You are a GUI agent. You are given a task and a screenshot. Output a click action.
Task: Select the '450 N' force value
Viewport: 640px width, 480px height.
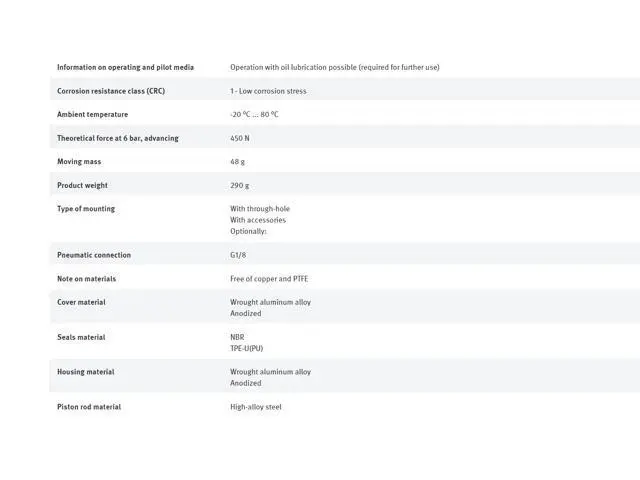click(x=240, y=138)
